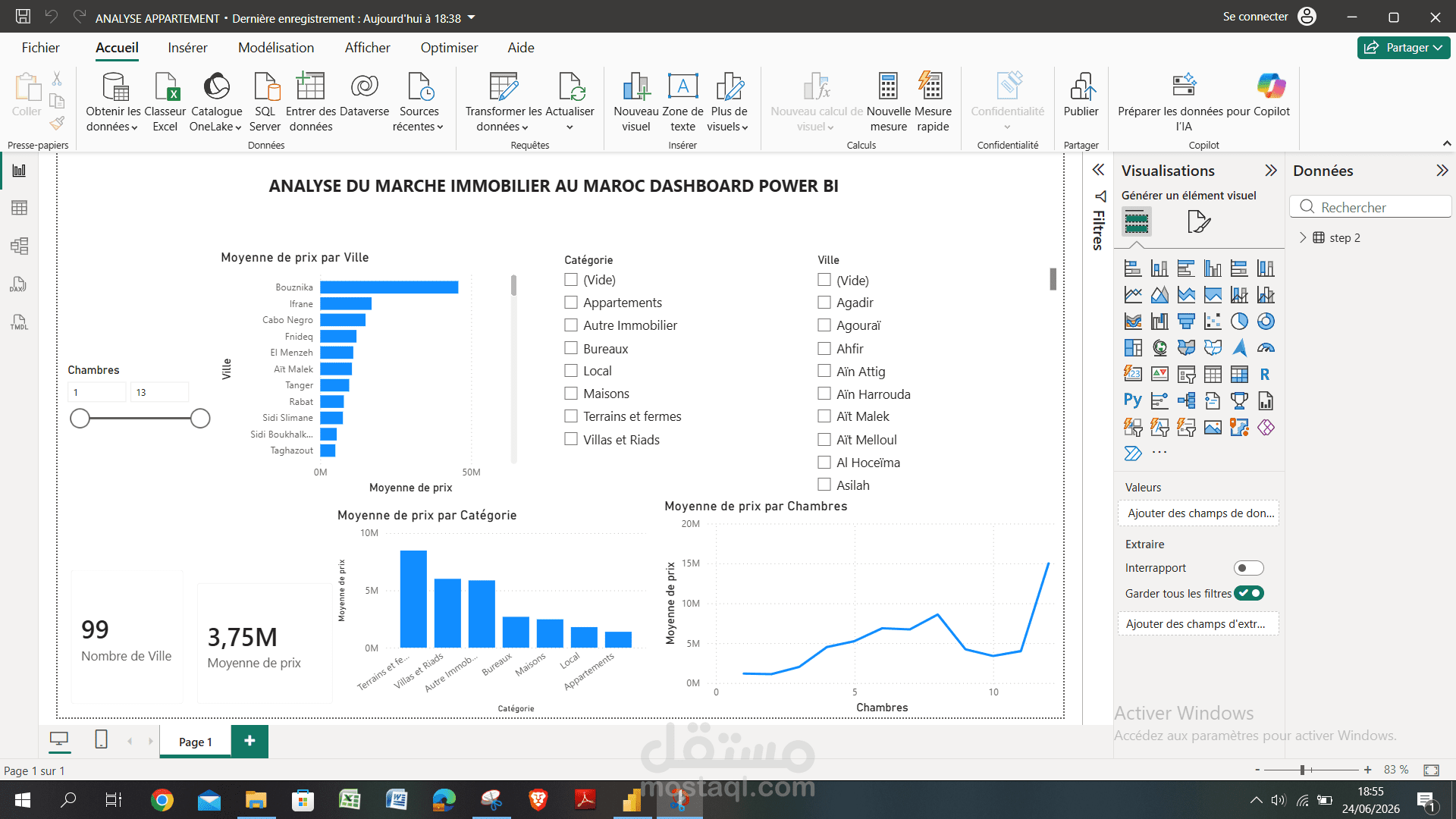1456x819 pixels.
Task: Click the Chambres slider left handle
Action: tap(80, 419)
